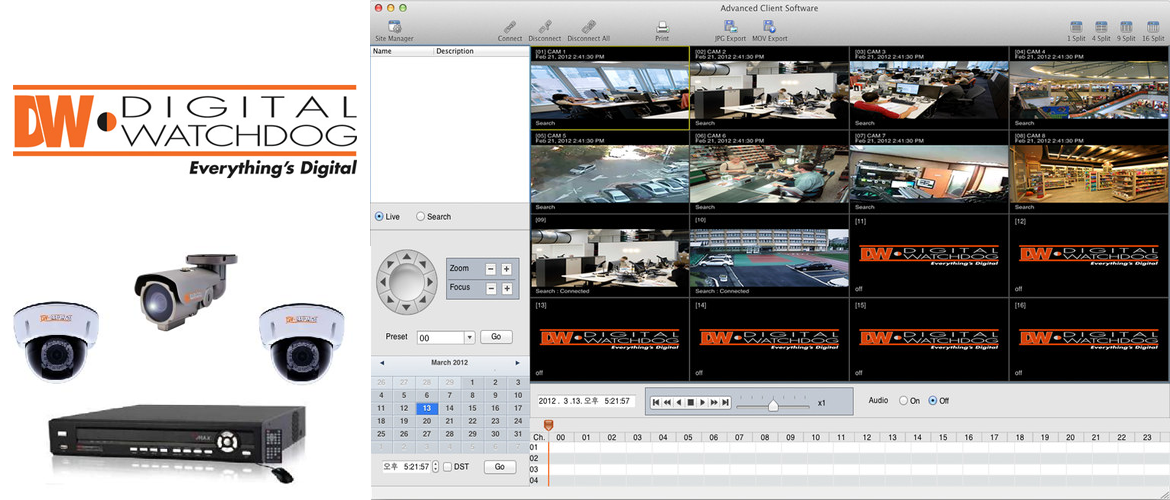Click the forward play button
1170x500 pixels.
(702, 402)
